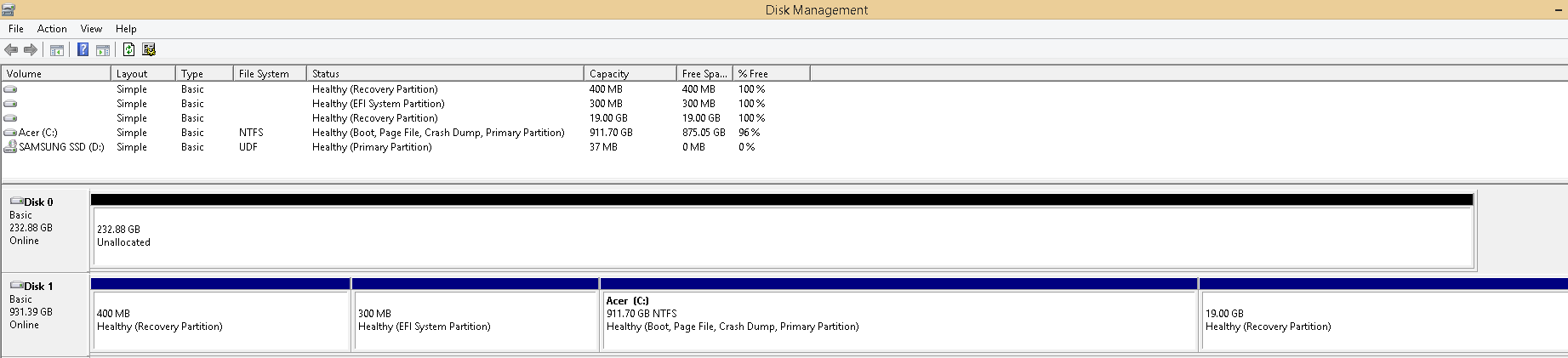Open the Action menu
The width and height of the screenshot is (1568, 358).
point(52,29)
